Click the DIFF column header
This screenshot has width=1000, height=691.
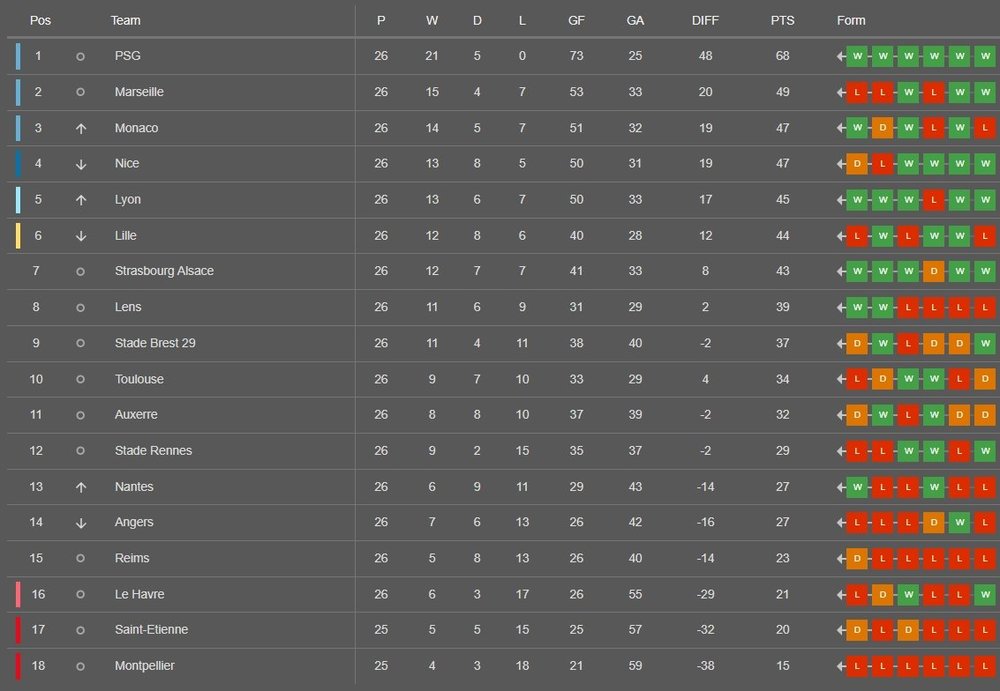[x=705, y=21]
